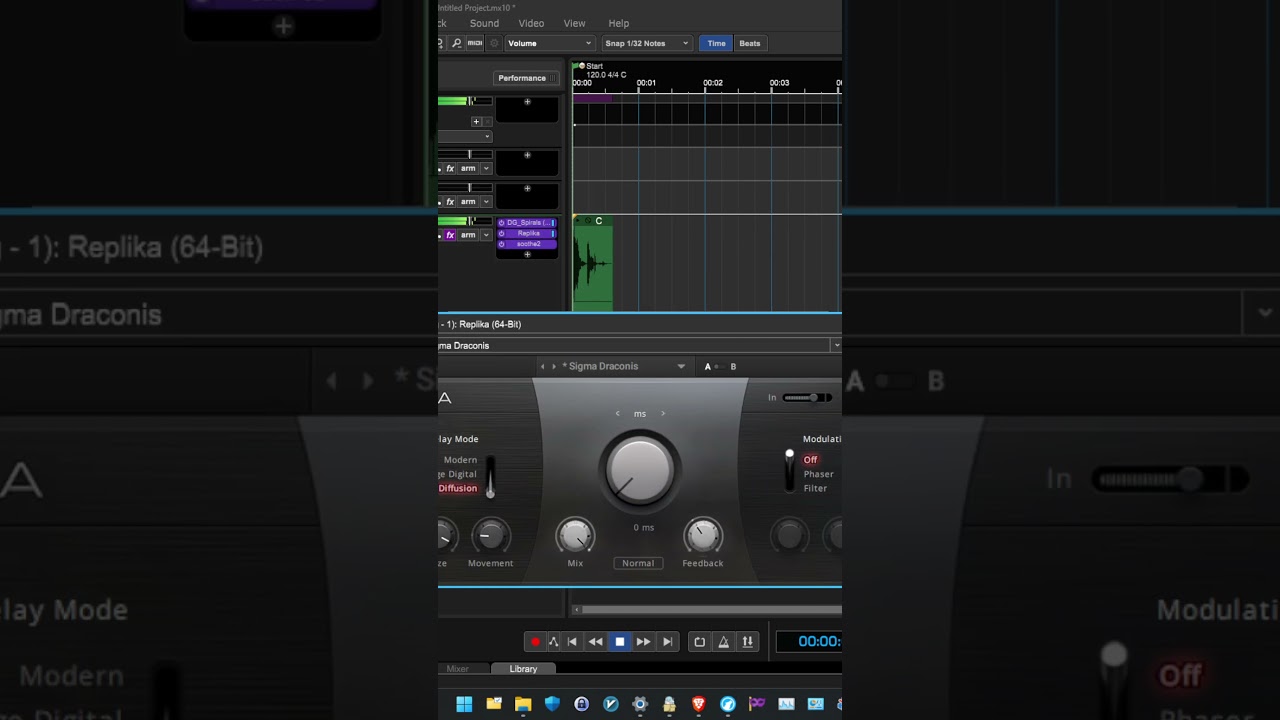Click the Replika In level slider
The width and height of the screenshot is (1280, 720).
point(807,398)
